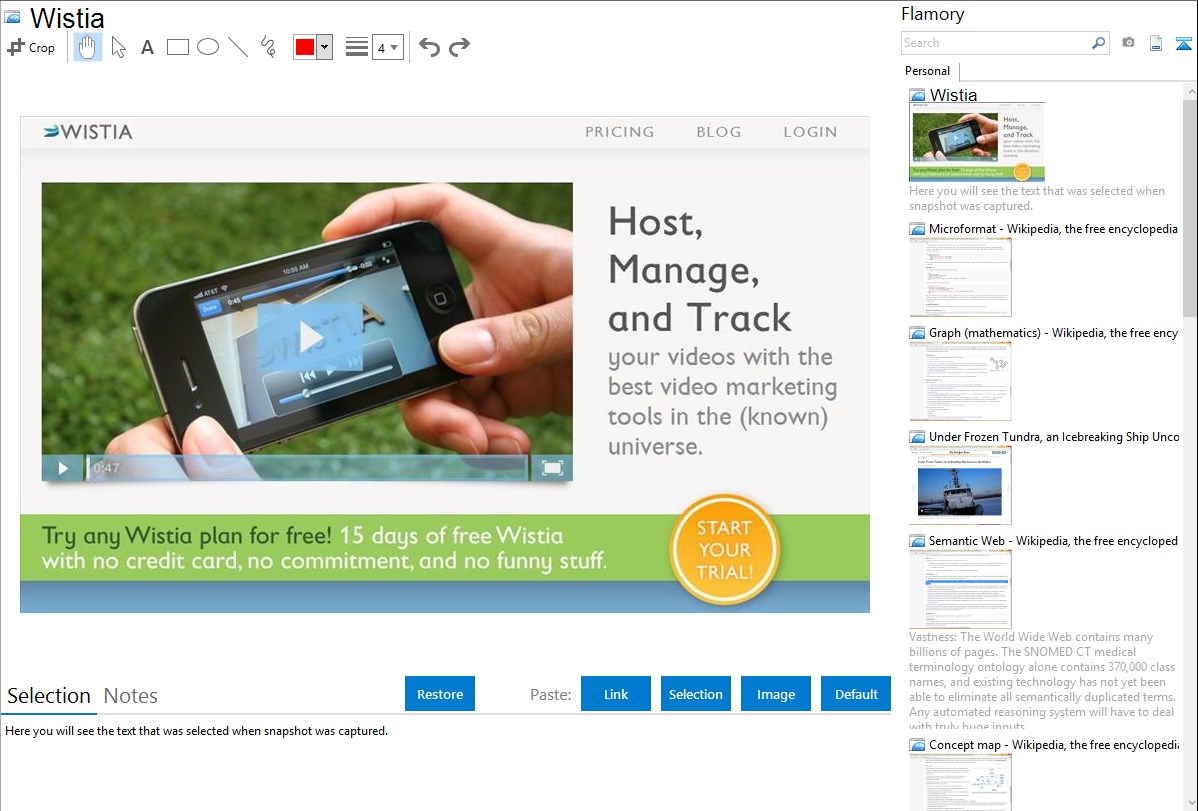Click the browser icon beside Semantic Web

(x=917, y=541)
